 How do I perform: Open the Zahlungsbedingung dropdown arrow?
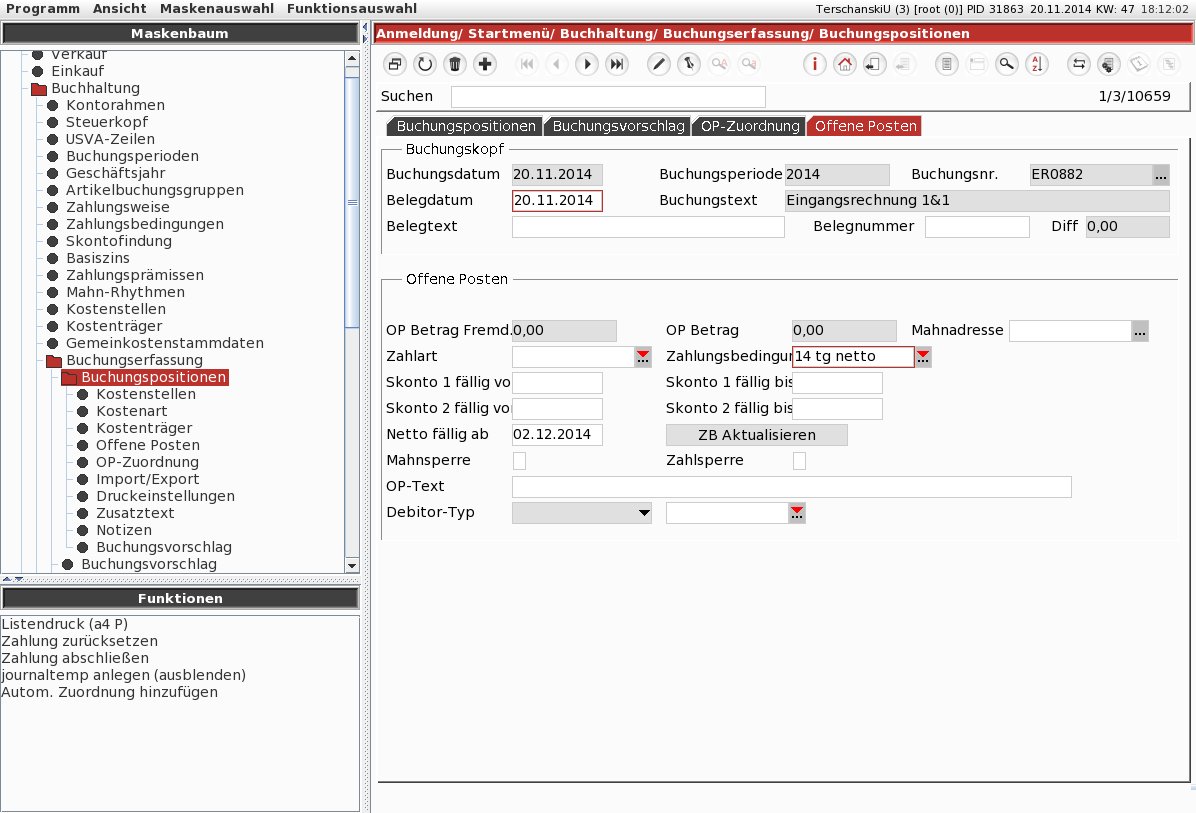[x=923, y=357]
